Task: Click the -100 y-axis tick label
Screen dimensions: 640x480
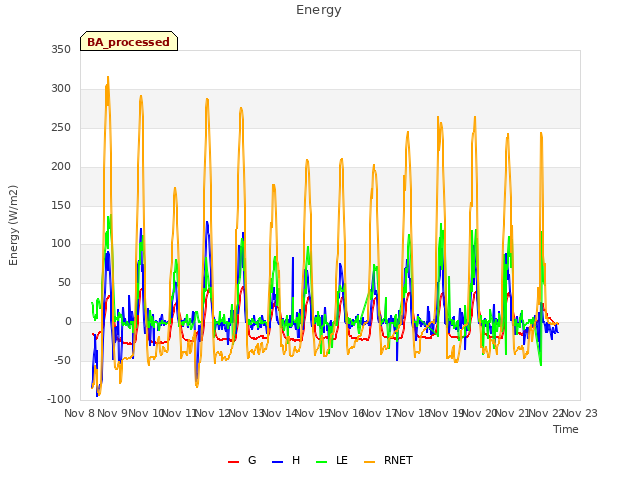Action: click(x=59, y=399)
